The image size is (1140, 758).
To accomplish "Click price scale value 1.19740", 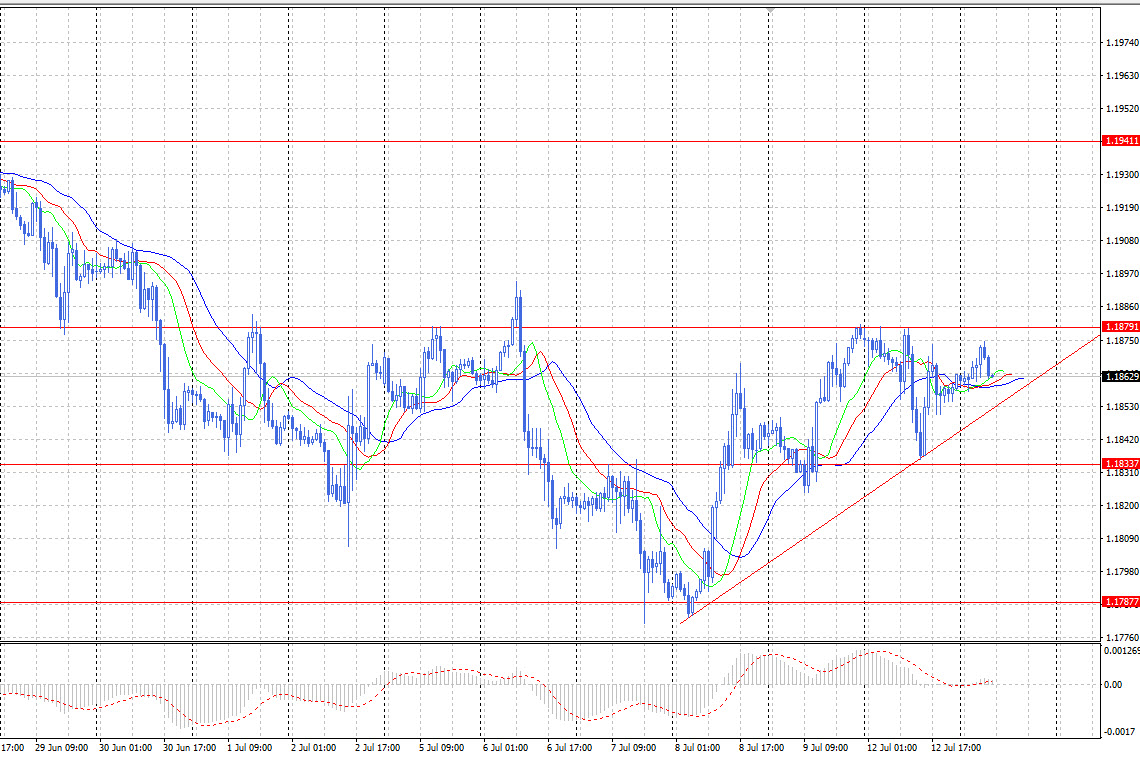I will (1122, 43).
